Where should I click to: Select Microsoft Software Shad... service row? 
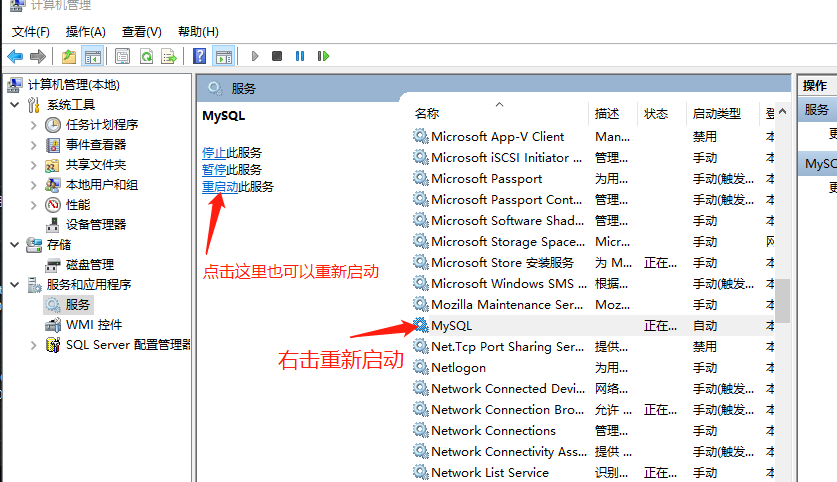click(593, 220)
